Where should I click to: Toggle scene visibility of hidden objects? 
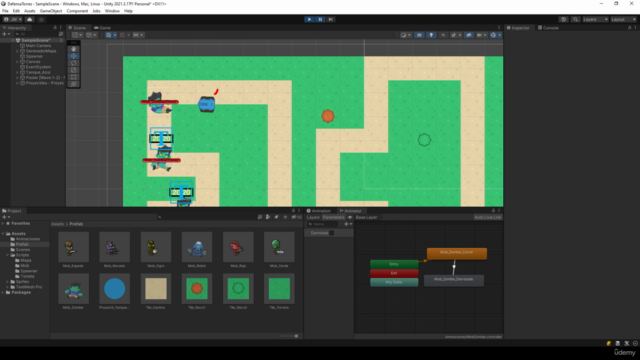469,35
